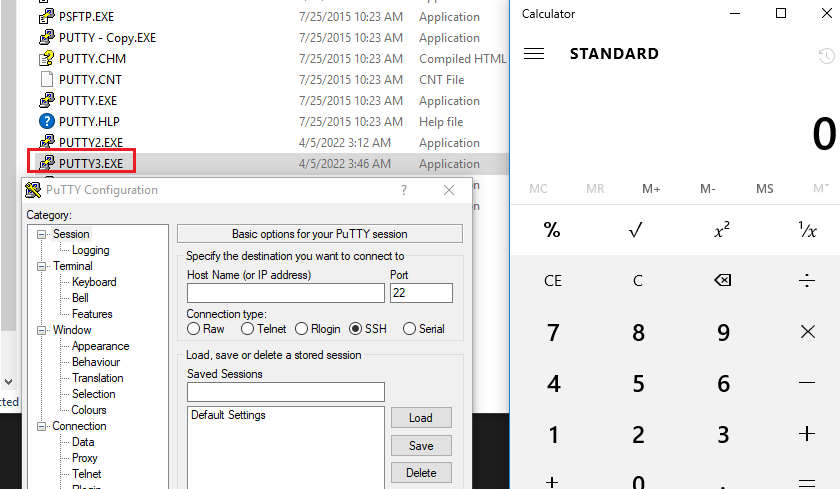Collapse the Terminal tree node

coord(41,266)
